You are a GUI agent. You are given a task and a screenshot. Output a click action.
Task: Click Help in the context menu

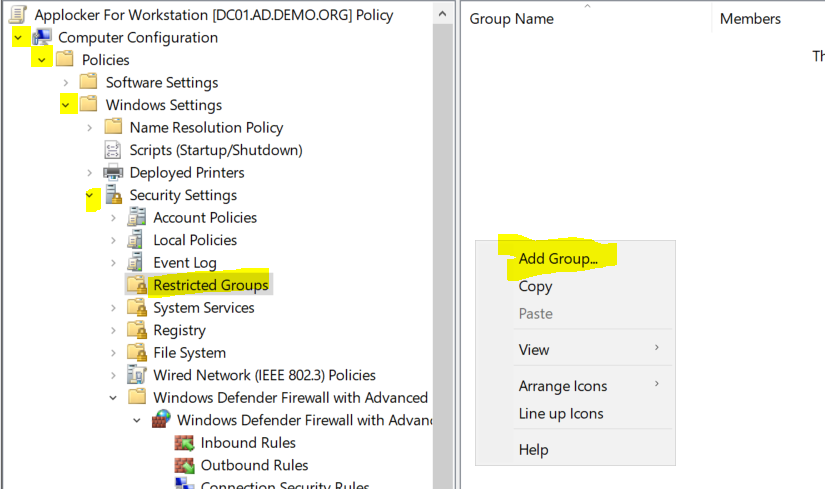[x=534, y=450]
